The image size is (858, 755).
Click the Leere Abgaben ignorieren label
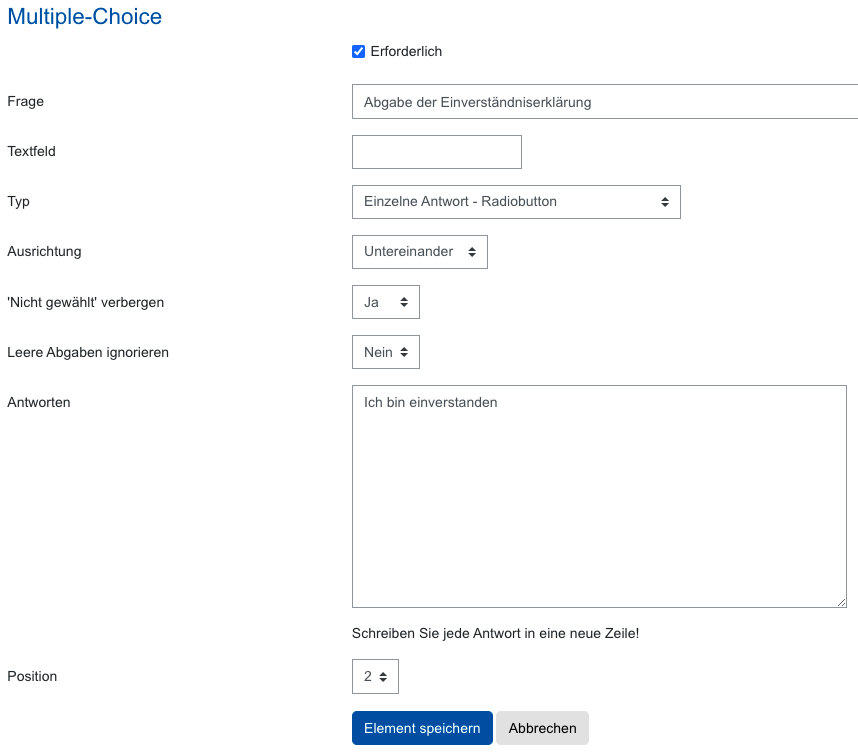click(x=88, y=352)
